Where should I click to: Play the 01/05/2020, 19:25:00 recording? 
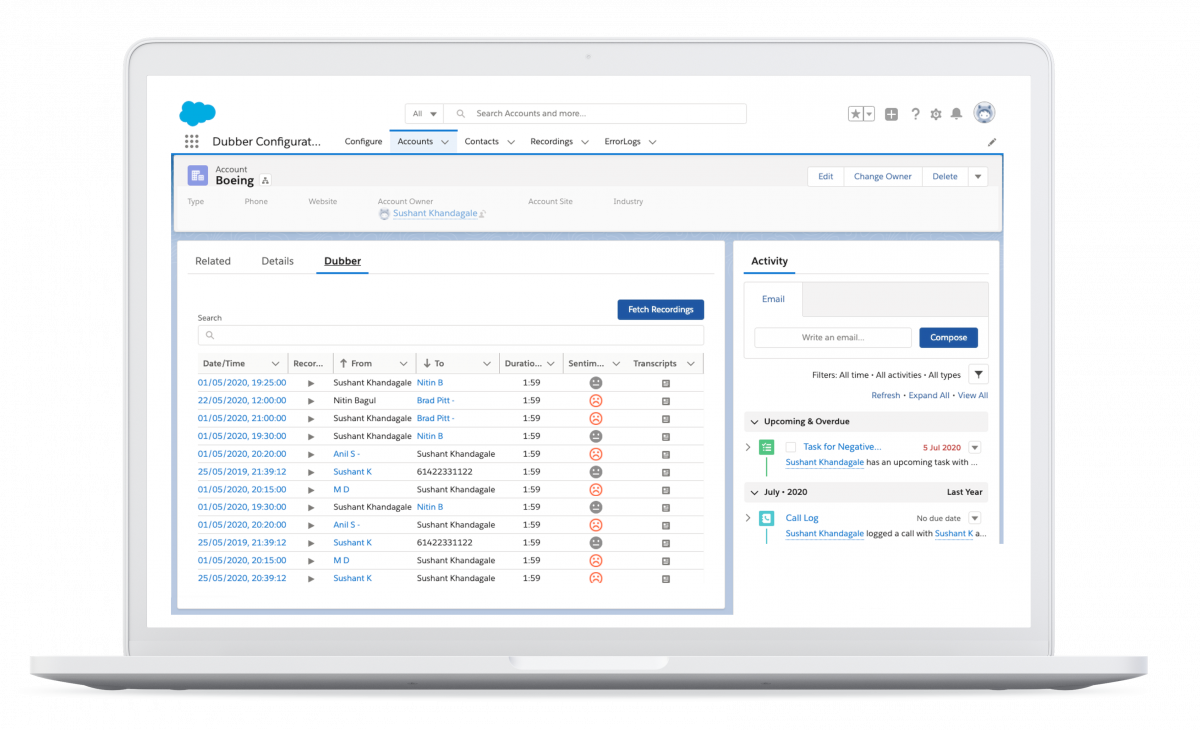click(x=311, y=383)
